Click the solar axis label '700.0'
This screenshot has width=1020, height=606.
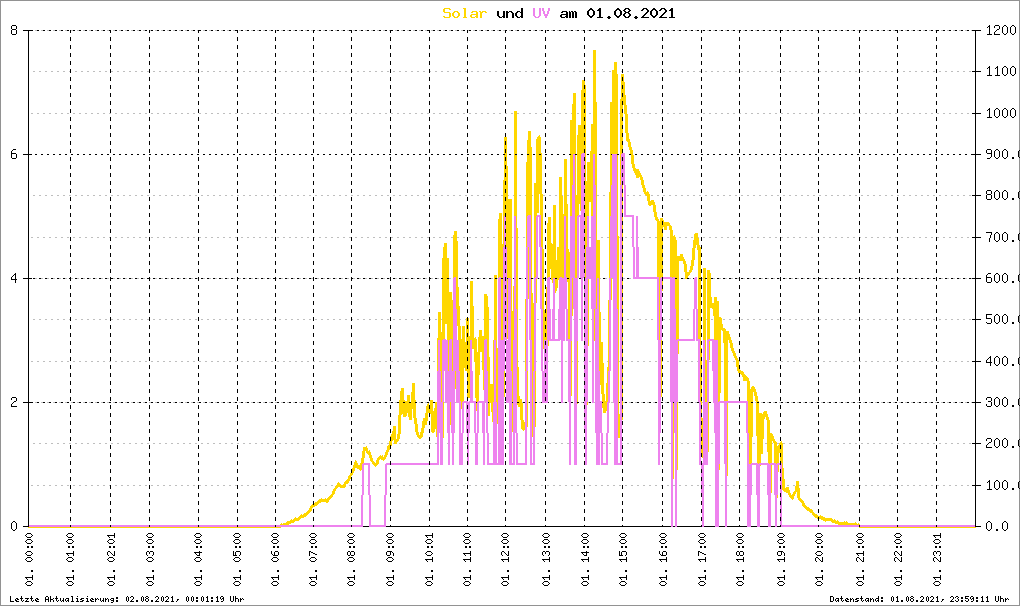pyautogui.click(x=1002, y=237)
